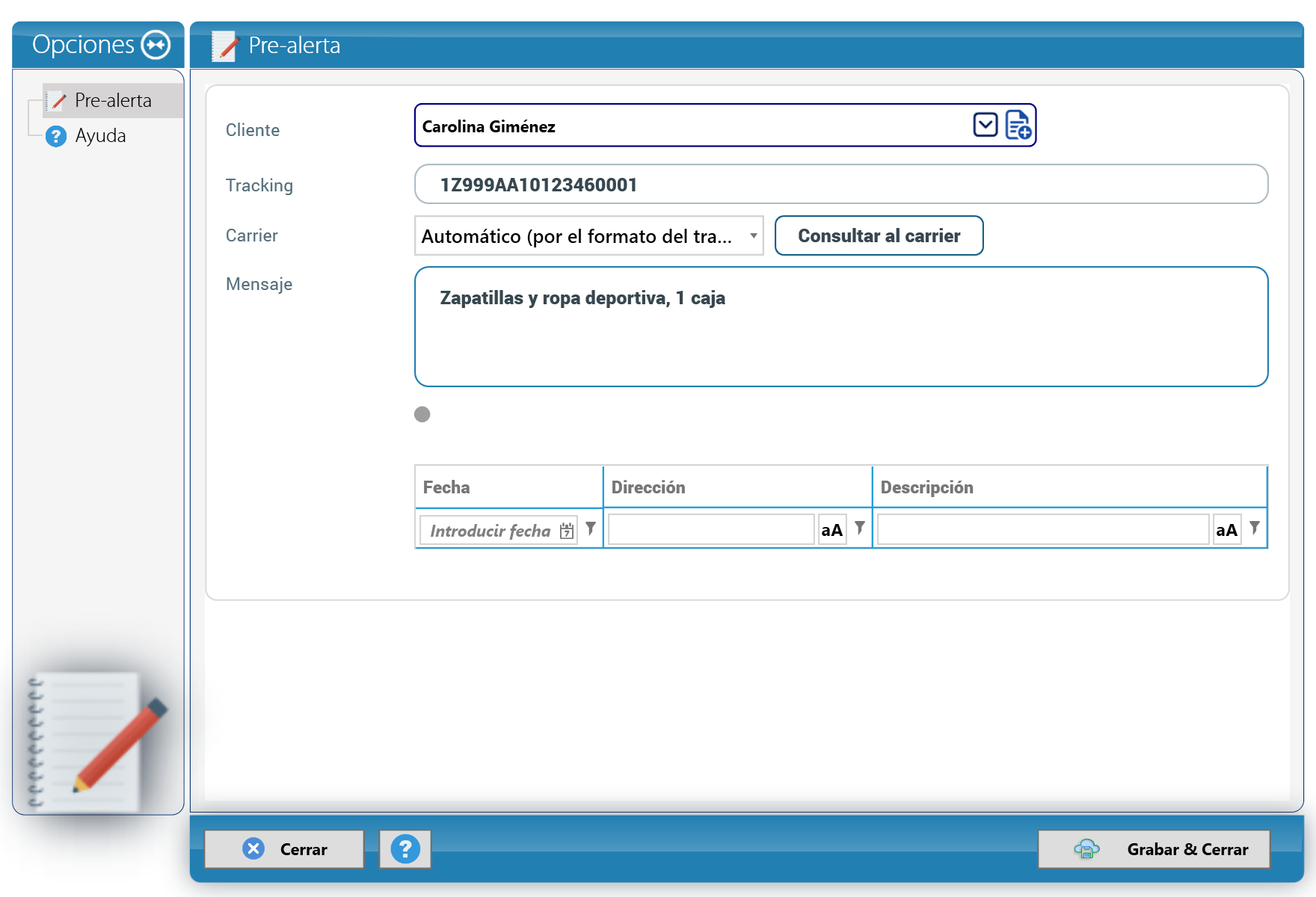Click the Introducir fecha filter field
This screenshot has height=897, width=1316.
(x=491, y=530)
